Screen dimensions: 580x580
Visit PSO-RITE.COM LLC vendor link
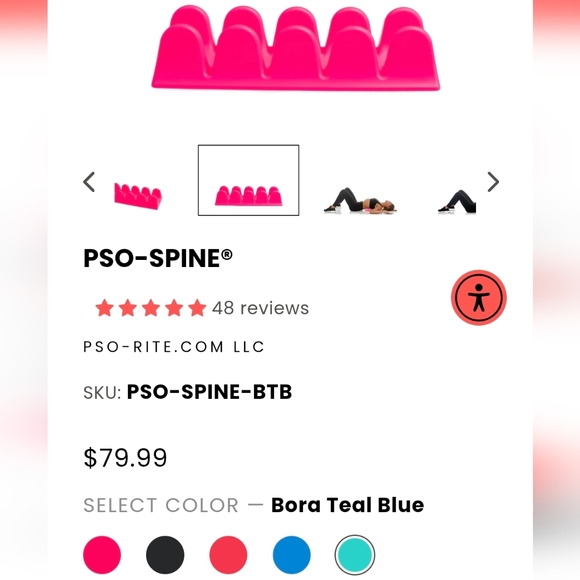173,347
